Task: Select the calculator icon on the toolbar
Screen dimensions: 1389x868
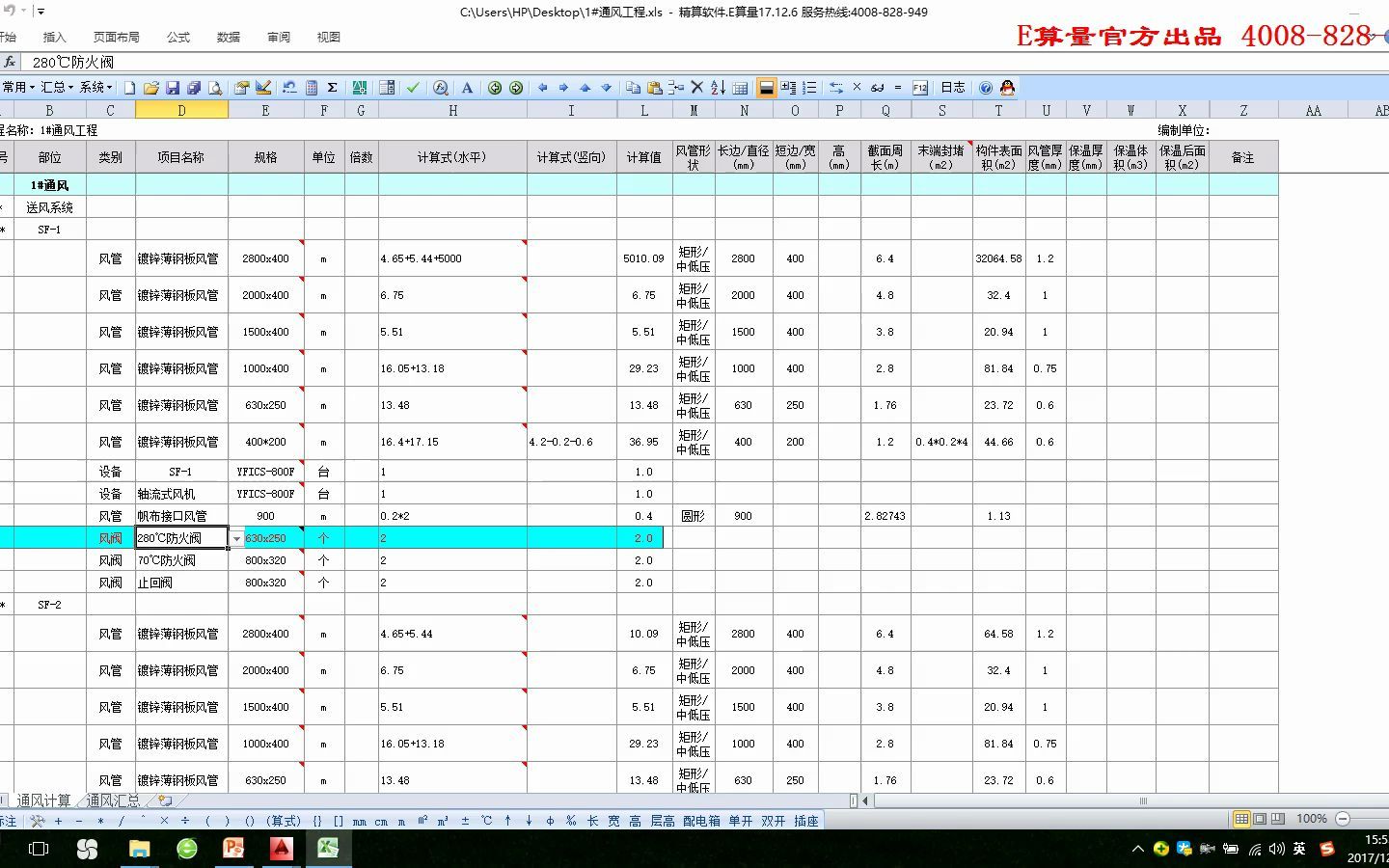Action: click(311, 87)
